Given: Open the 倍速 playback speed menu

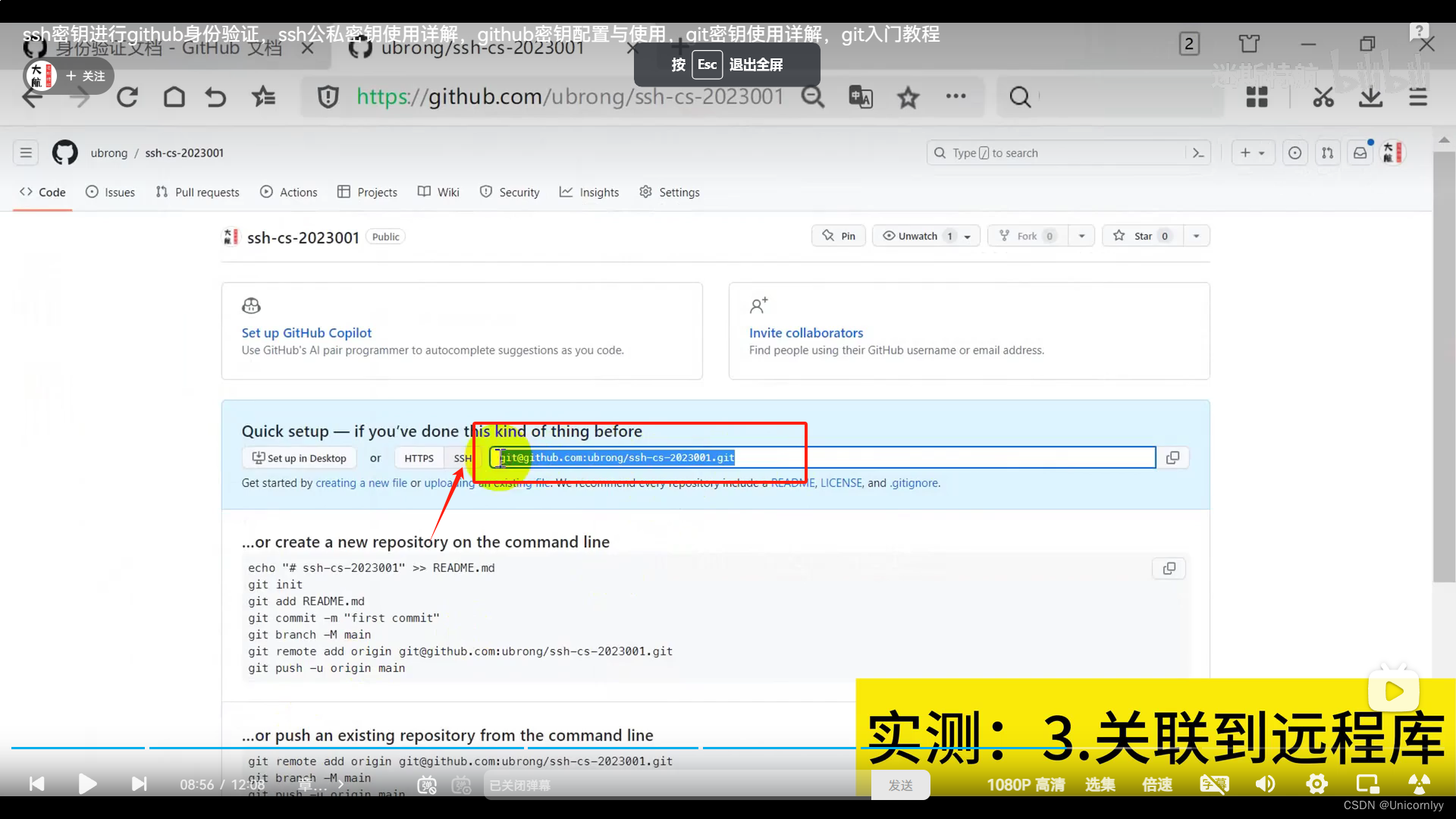Looking at the screenshot, I should [x=1157, y=785].
